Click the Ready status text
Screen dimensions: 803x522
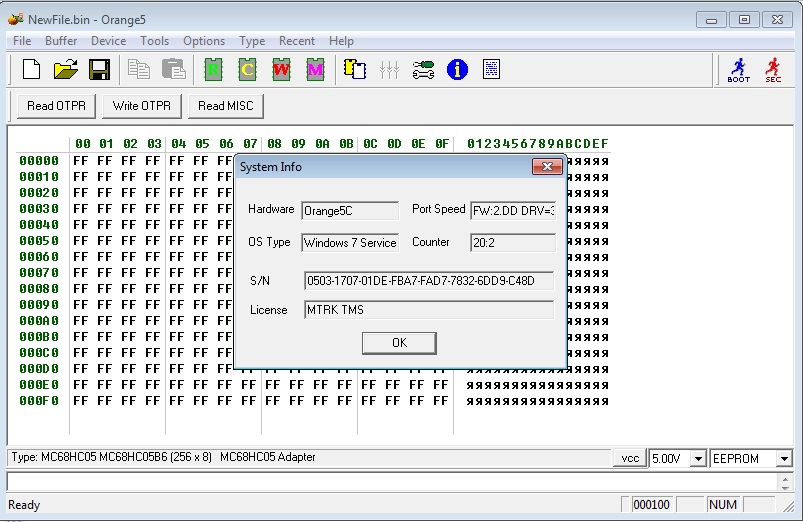point(24,505)
